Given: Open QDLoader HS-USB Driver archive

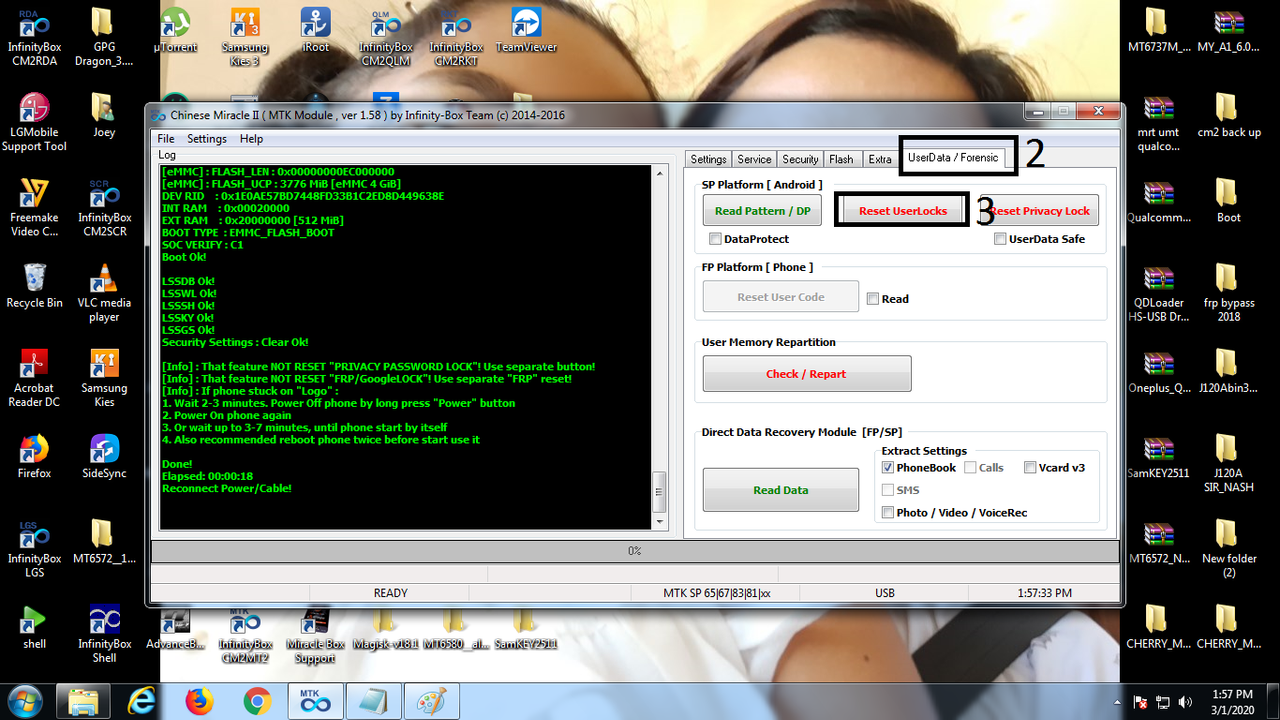Looking at the screenshot, I should (x=1158, y=292).
